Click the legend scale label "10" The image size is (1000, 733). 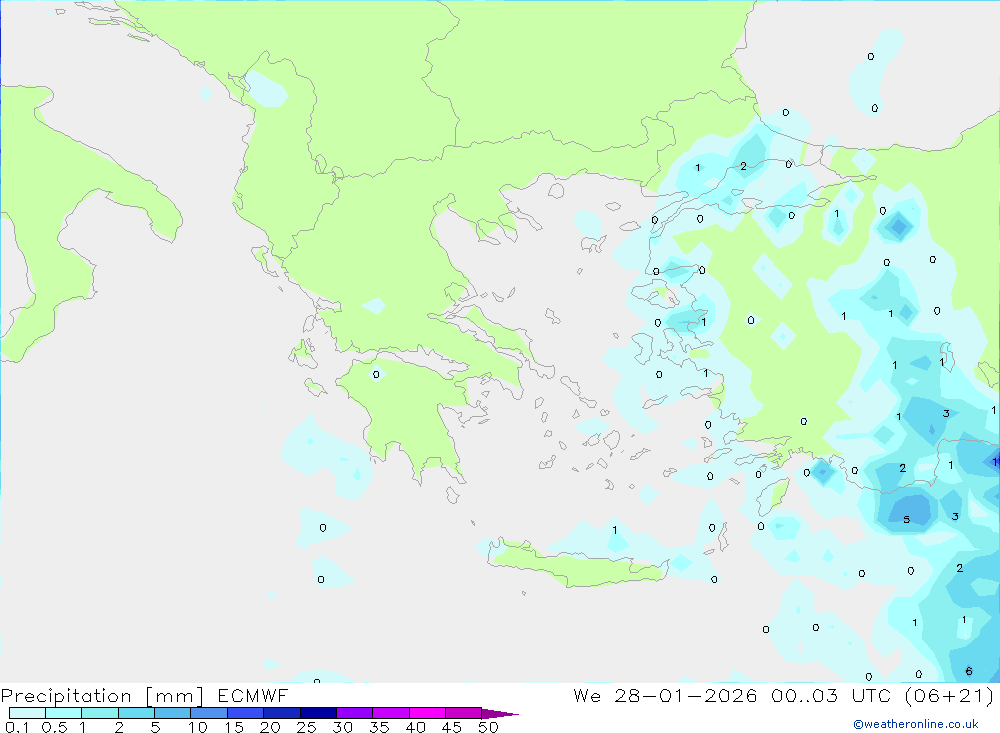pyautogui.click(x=198, y=727)
